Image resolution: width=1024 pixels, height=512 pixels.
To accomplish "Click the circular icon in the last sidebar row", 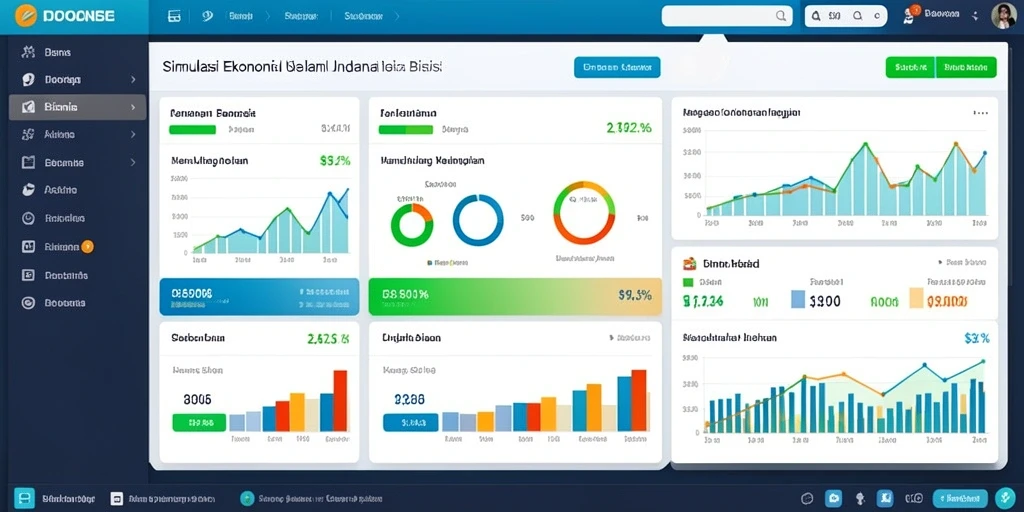I will click(28, 302).
